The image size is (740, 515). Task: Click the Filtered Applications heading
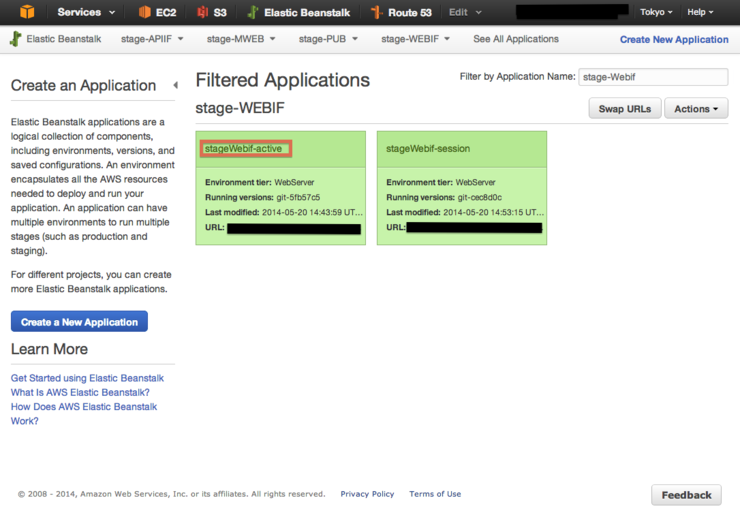[x=283, y=80]
